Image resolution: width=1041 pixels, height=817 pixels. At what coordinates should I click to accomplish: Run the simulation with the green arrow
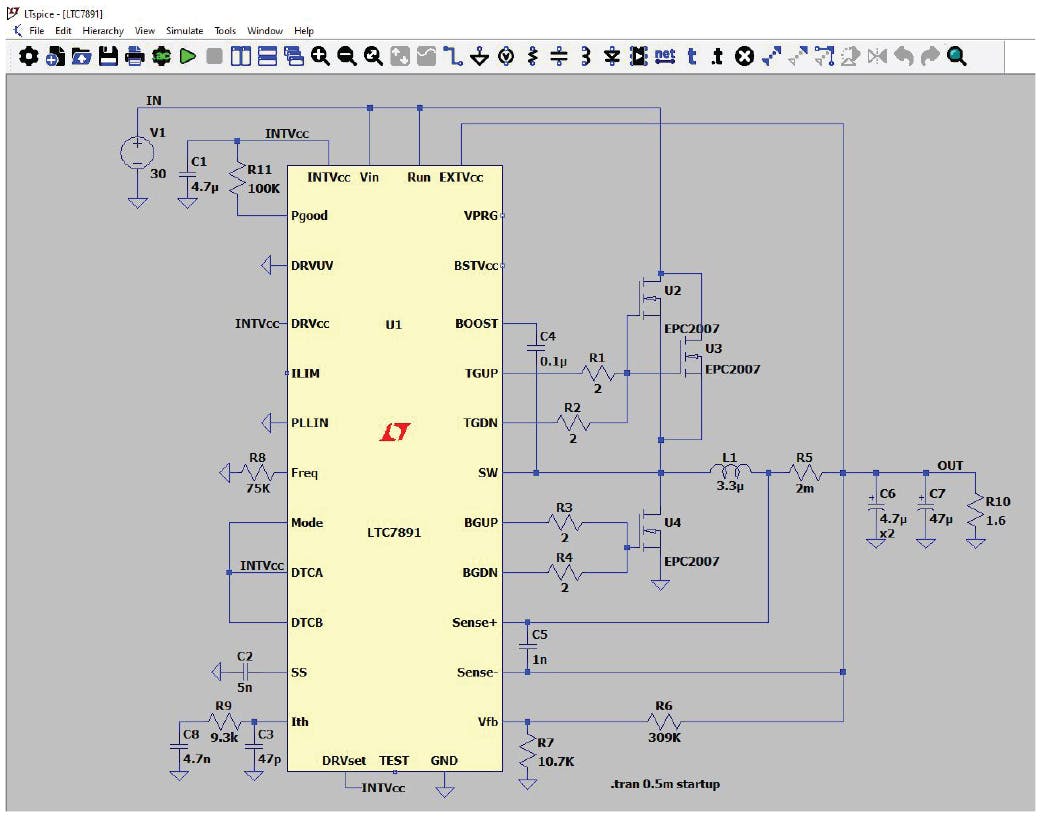tap(189, 56)
